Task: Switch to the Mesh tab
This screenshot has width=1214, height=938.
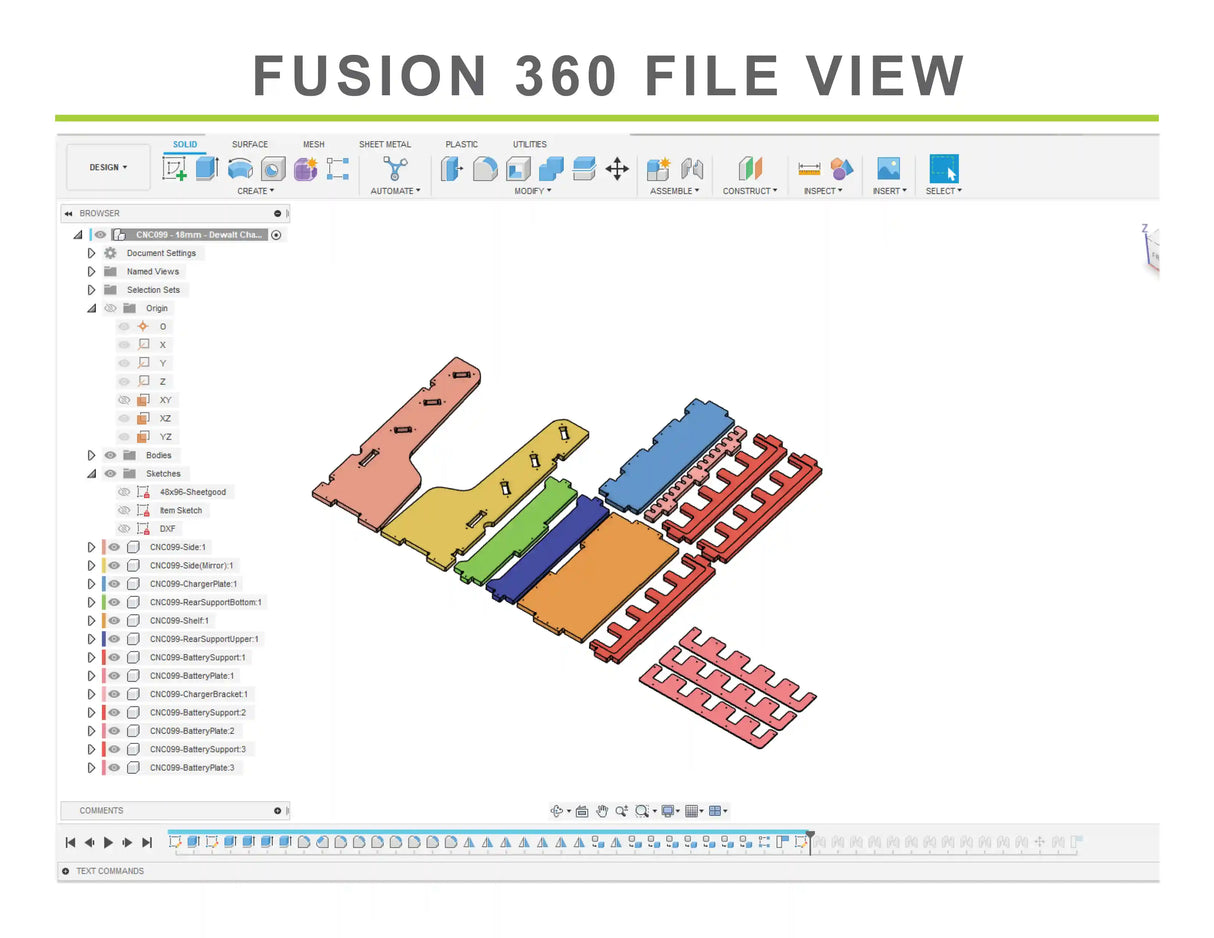Action: pyautogui.click(x=314, y=144)
